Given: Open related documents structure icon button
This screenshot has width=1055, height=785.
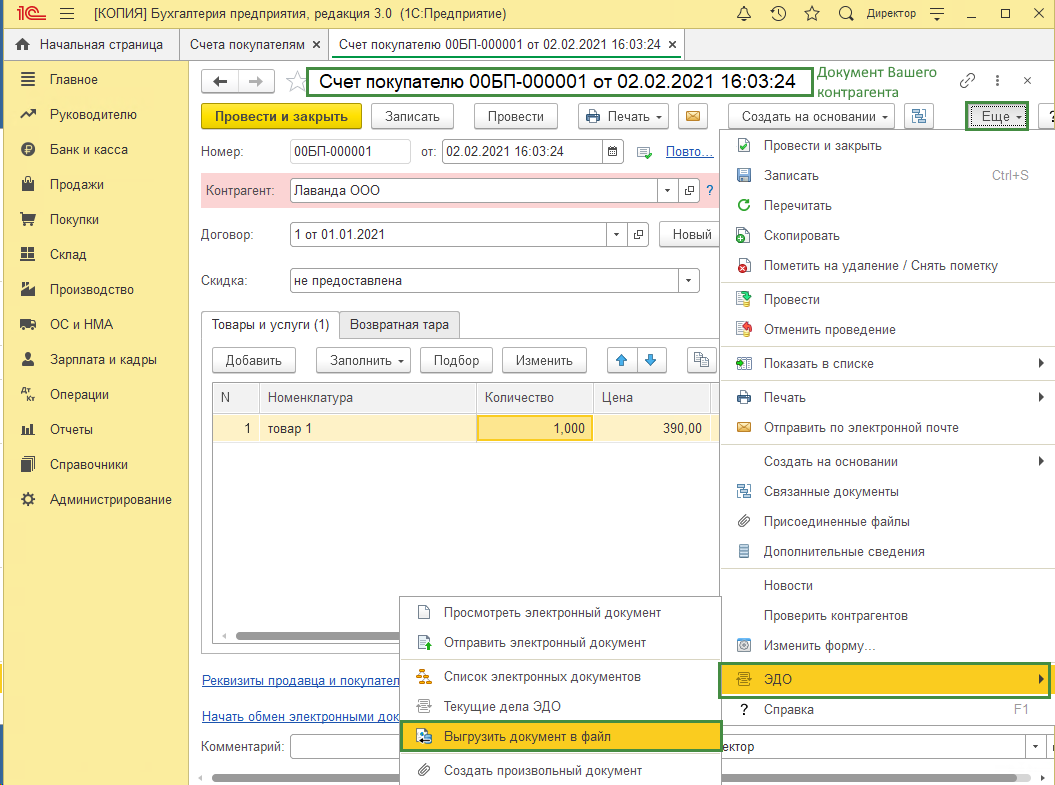Looking at the screenshot, I should pyautogui.click(x=918, y=116).
